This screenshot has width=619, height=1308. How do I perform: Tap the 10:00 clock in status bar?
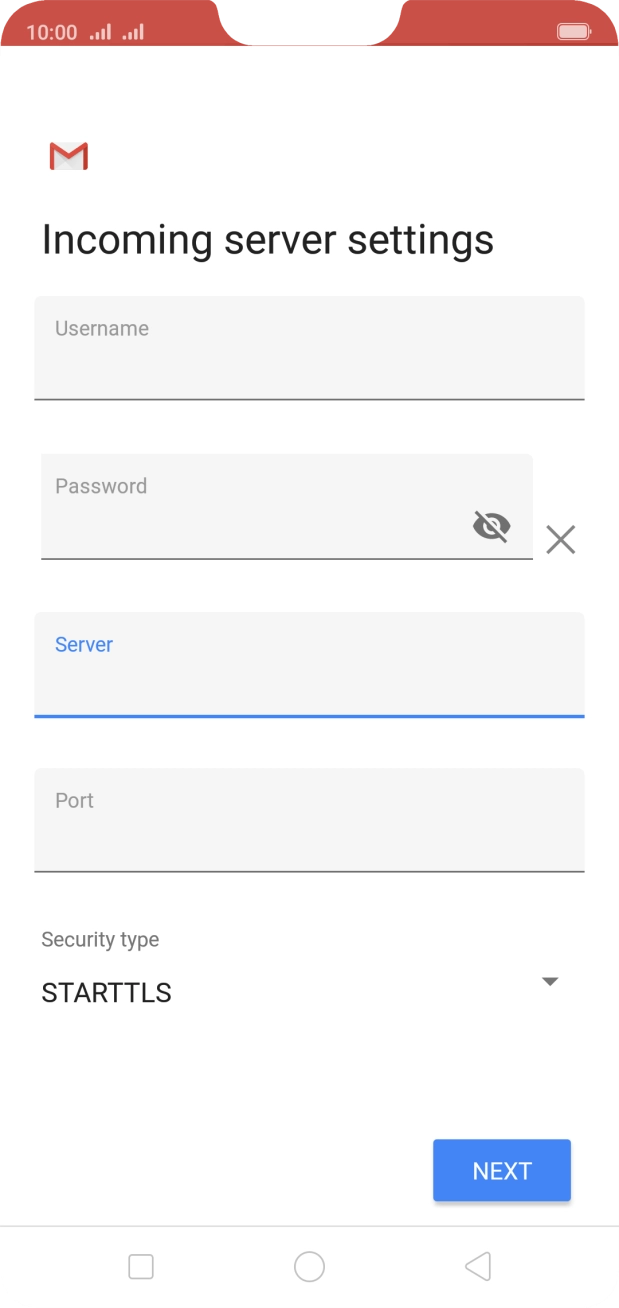(x=51, y=32)
